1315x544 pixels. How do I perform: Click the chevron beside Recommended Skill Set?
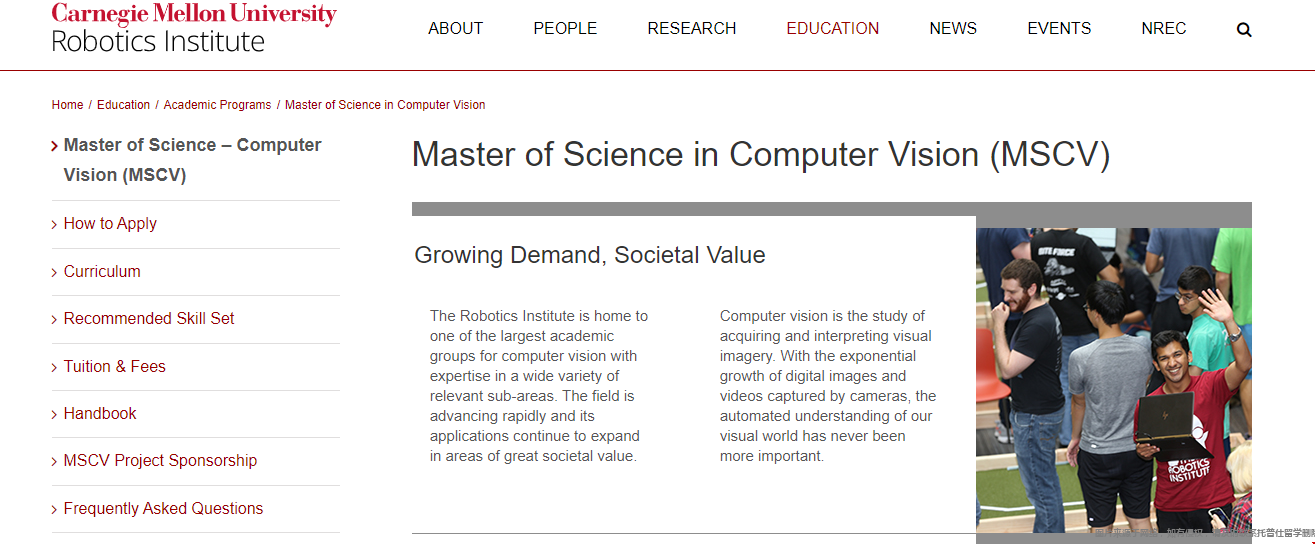[54, 319]
